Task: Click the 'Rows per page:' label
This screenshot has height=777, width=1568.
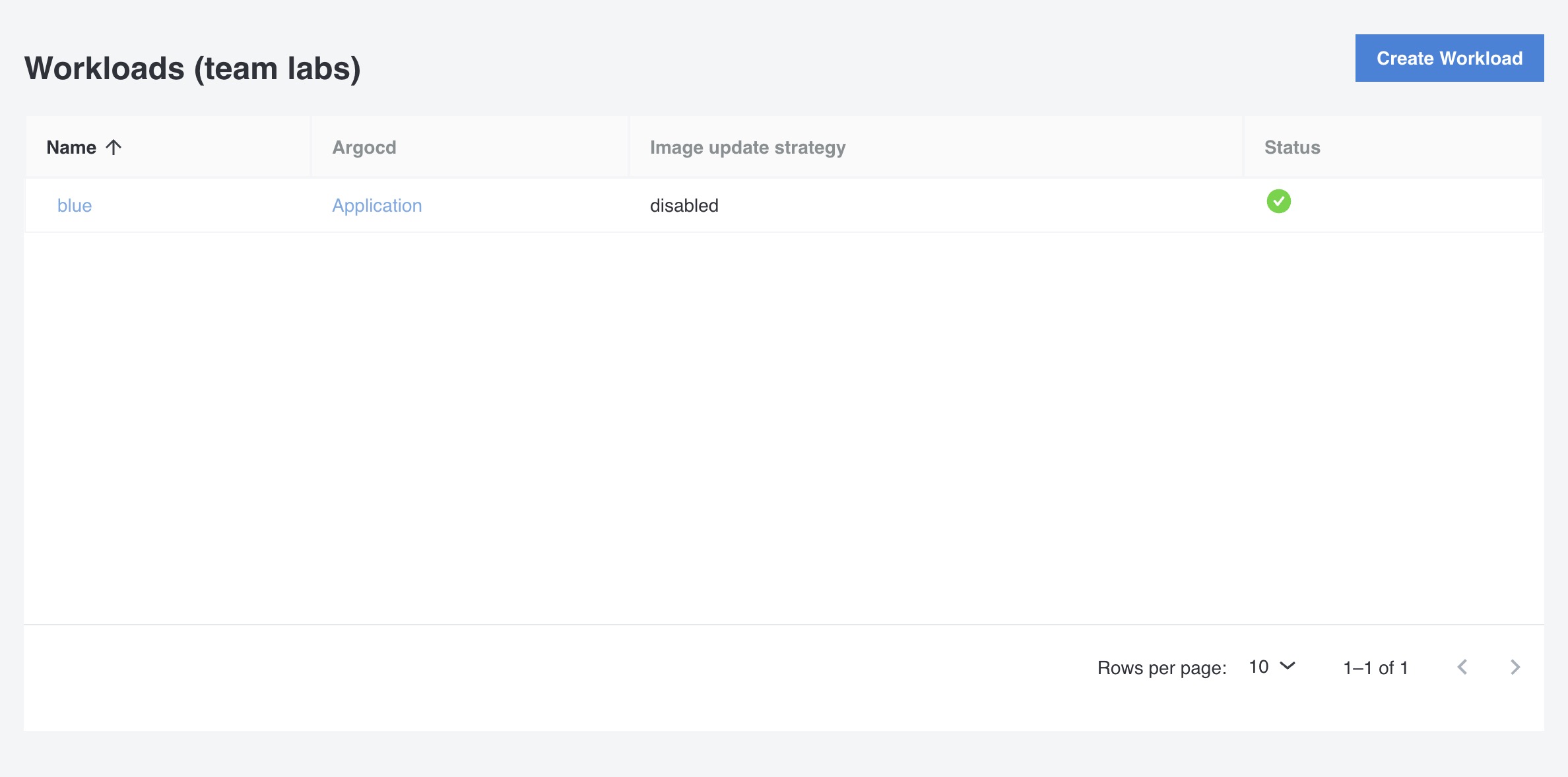Action: coord(1162,668)
